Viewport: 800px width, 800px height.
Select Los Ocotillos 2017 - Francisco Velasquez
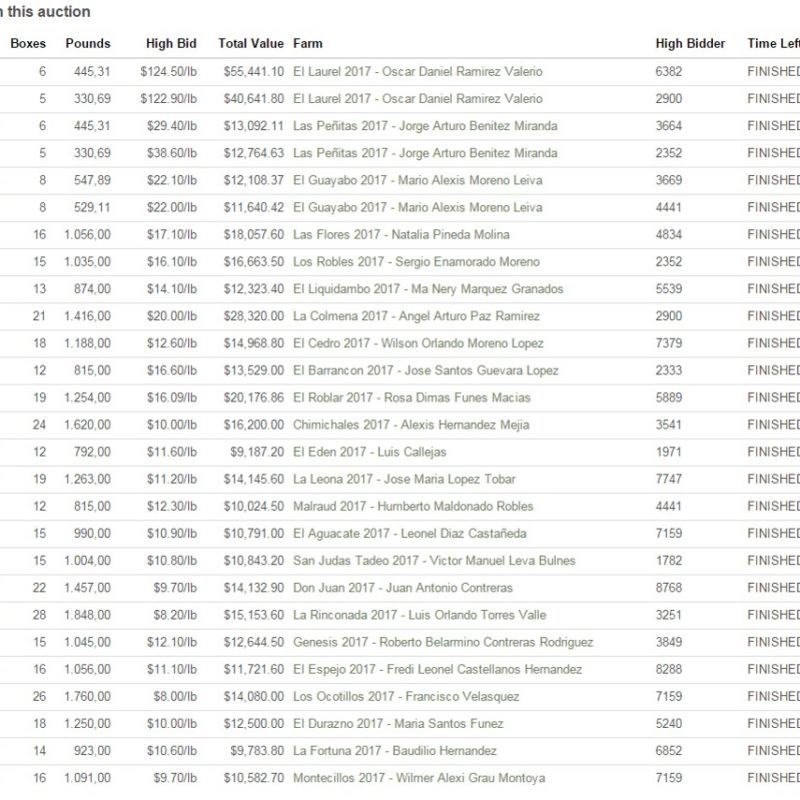[406, 696]
